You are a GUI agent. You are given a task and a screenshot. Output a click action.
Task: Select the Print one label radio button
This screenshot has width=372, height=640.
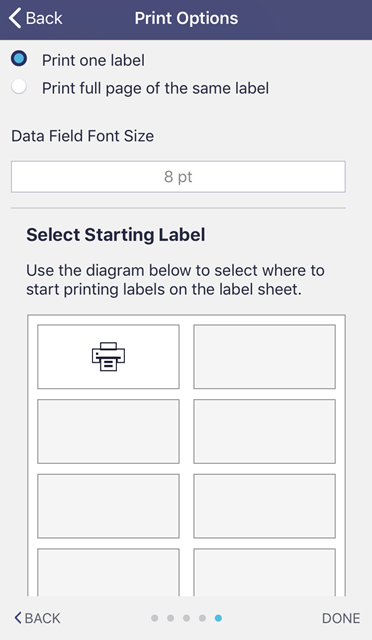point(19,58)
